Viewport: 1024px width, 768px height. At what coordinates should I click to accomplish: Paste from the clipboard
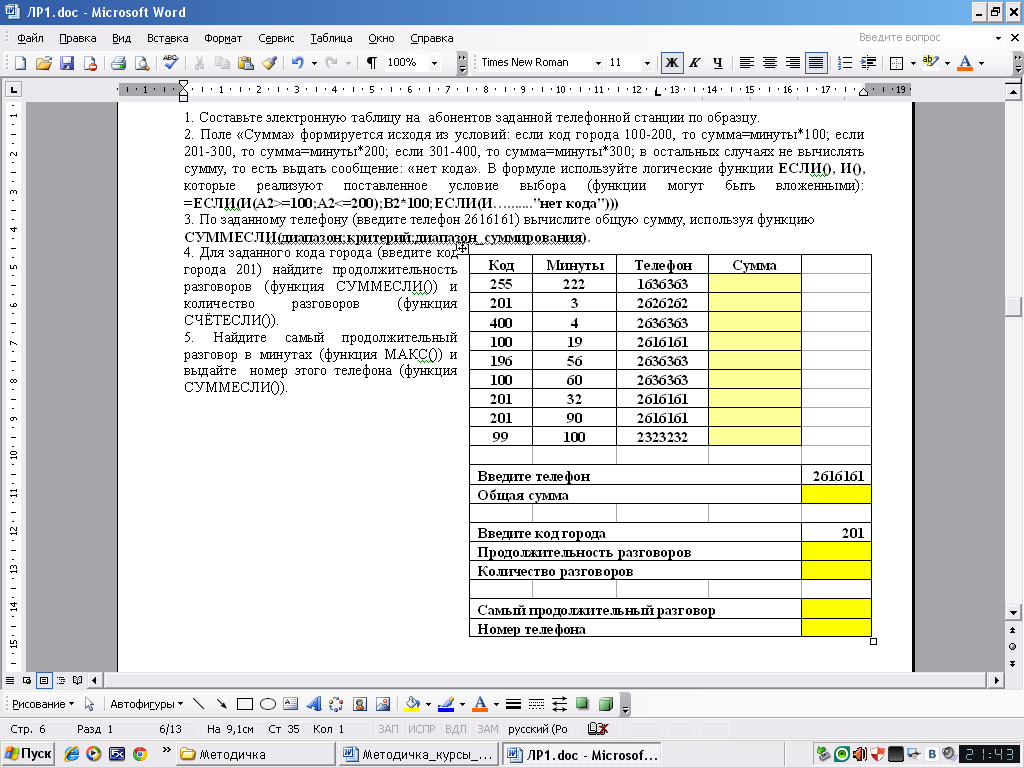246,63
